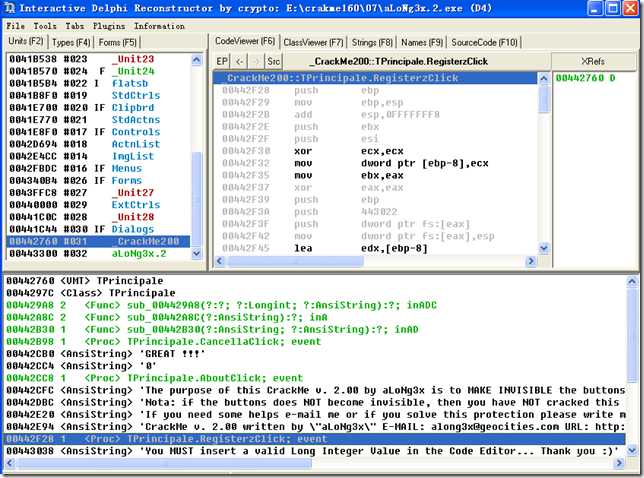Click the Src button
Image resolution: width=644 pixels, height=478 pixels.
click(274, 61)
